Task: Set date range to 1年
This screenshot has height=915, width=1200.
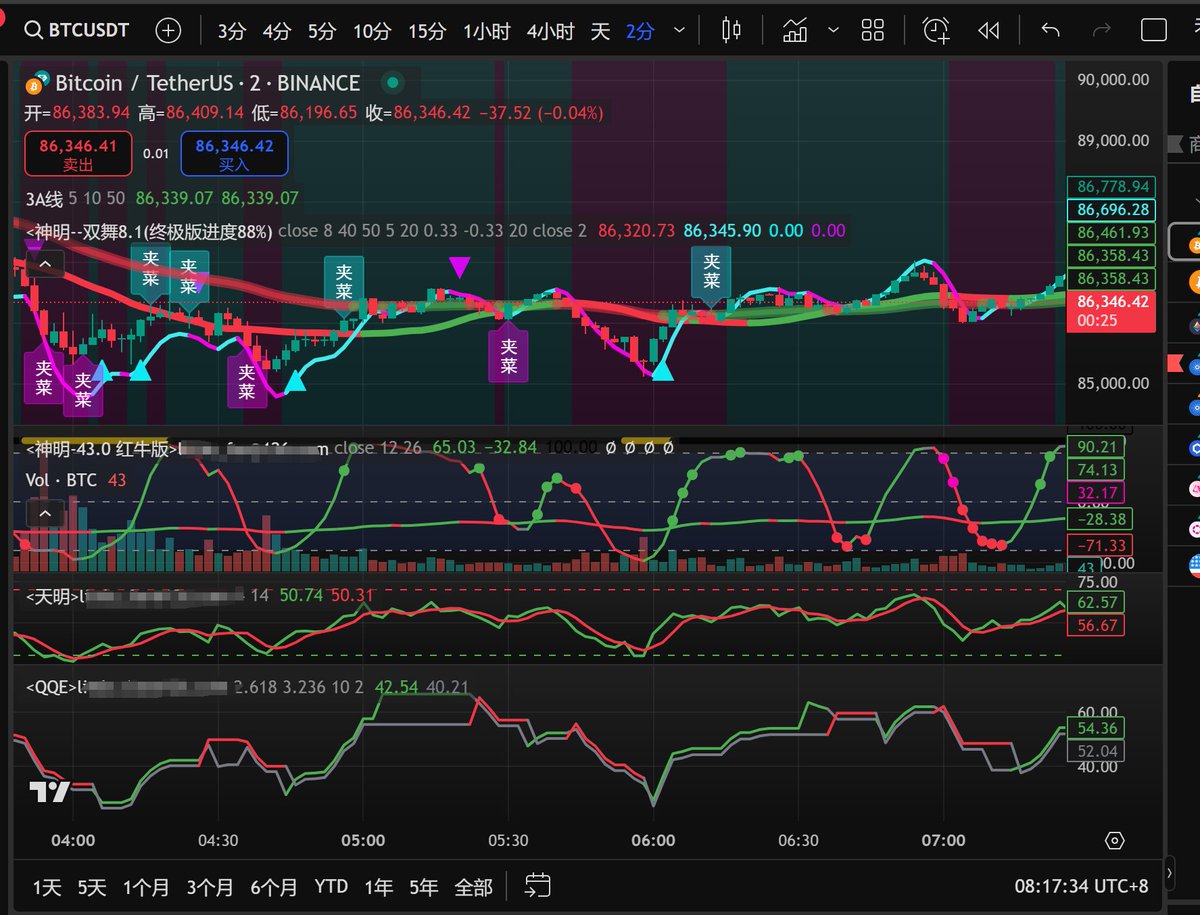Action: (379, 887)
